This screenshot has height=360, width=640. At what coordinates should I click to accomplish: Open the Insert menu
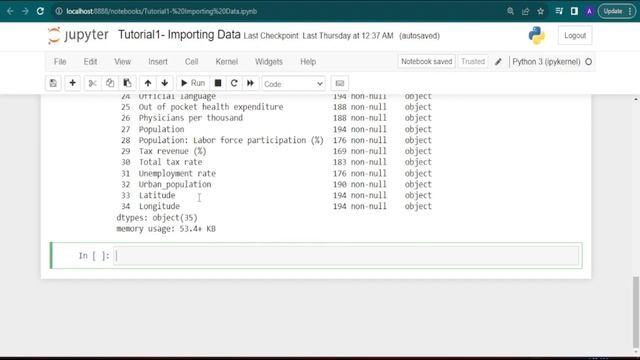(x=158, y=62)
